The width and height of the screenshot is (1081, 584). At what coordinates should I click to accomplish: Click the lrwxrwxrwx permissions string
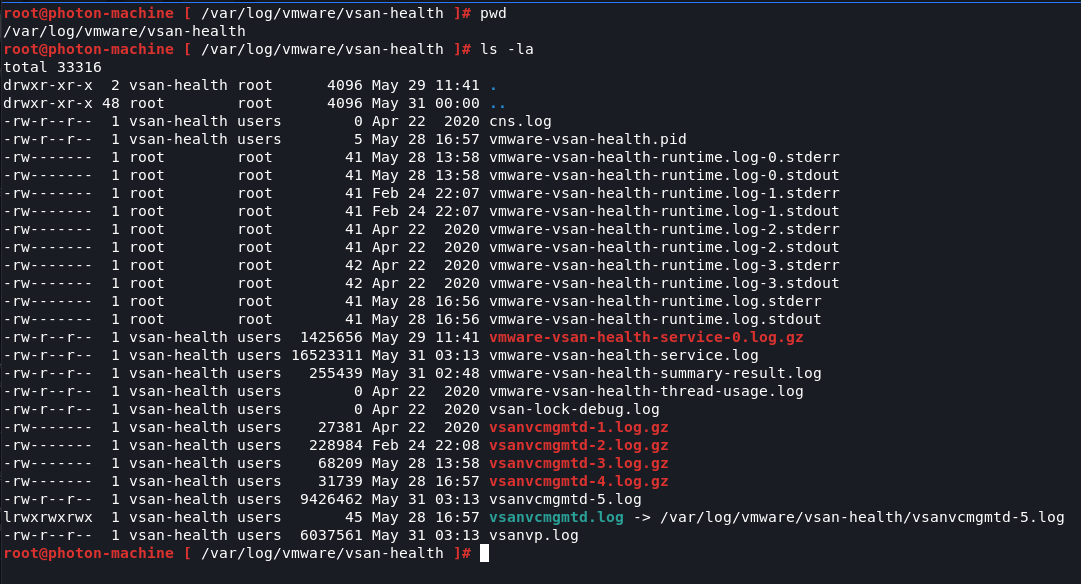pos(48,517)
